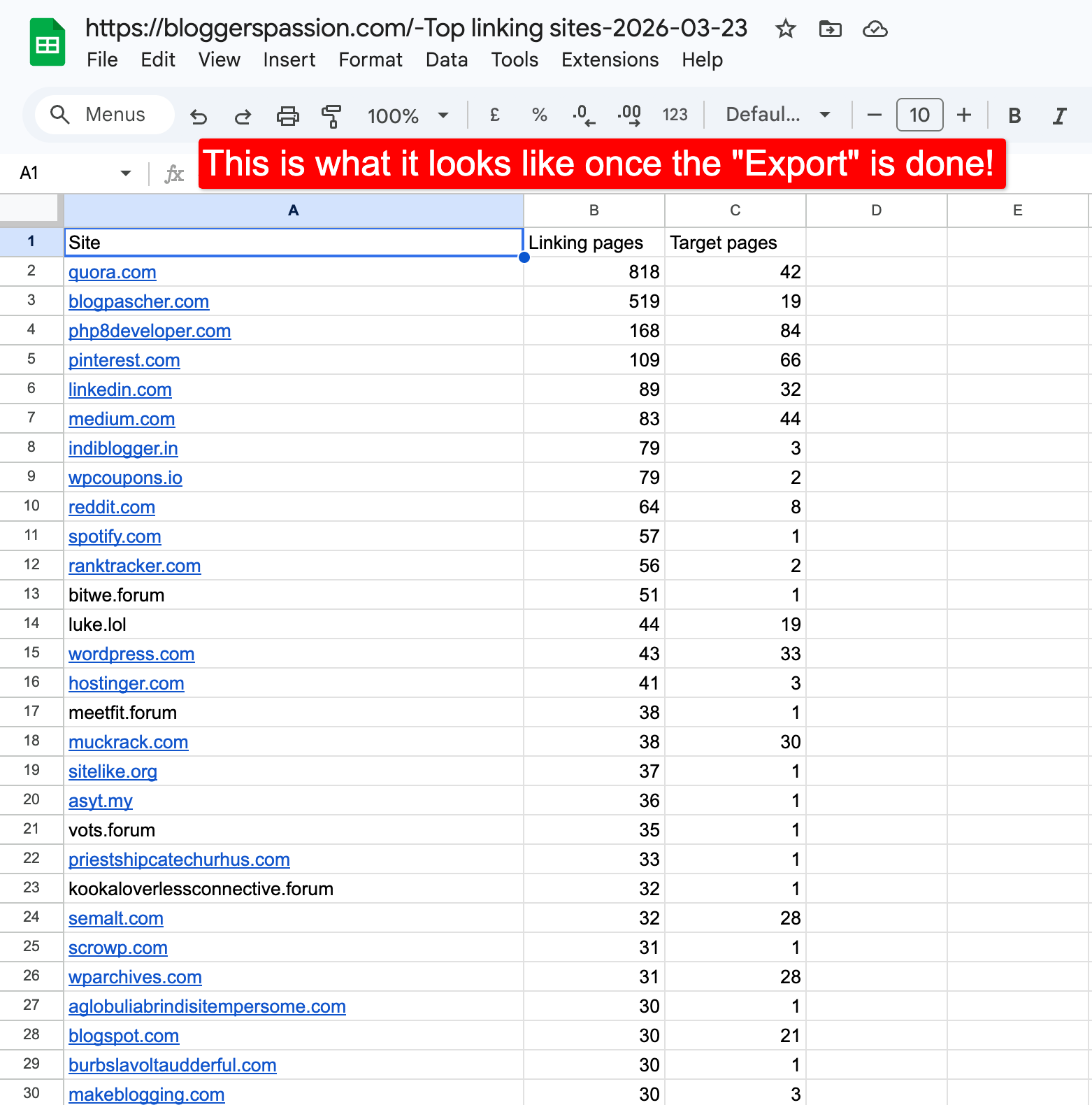The width and height of the screenshot is (1092, 1105).
Task: Format as percent
Action: coord(539,115)
